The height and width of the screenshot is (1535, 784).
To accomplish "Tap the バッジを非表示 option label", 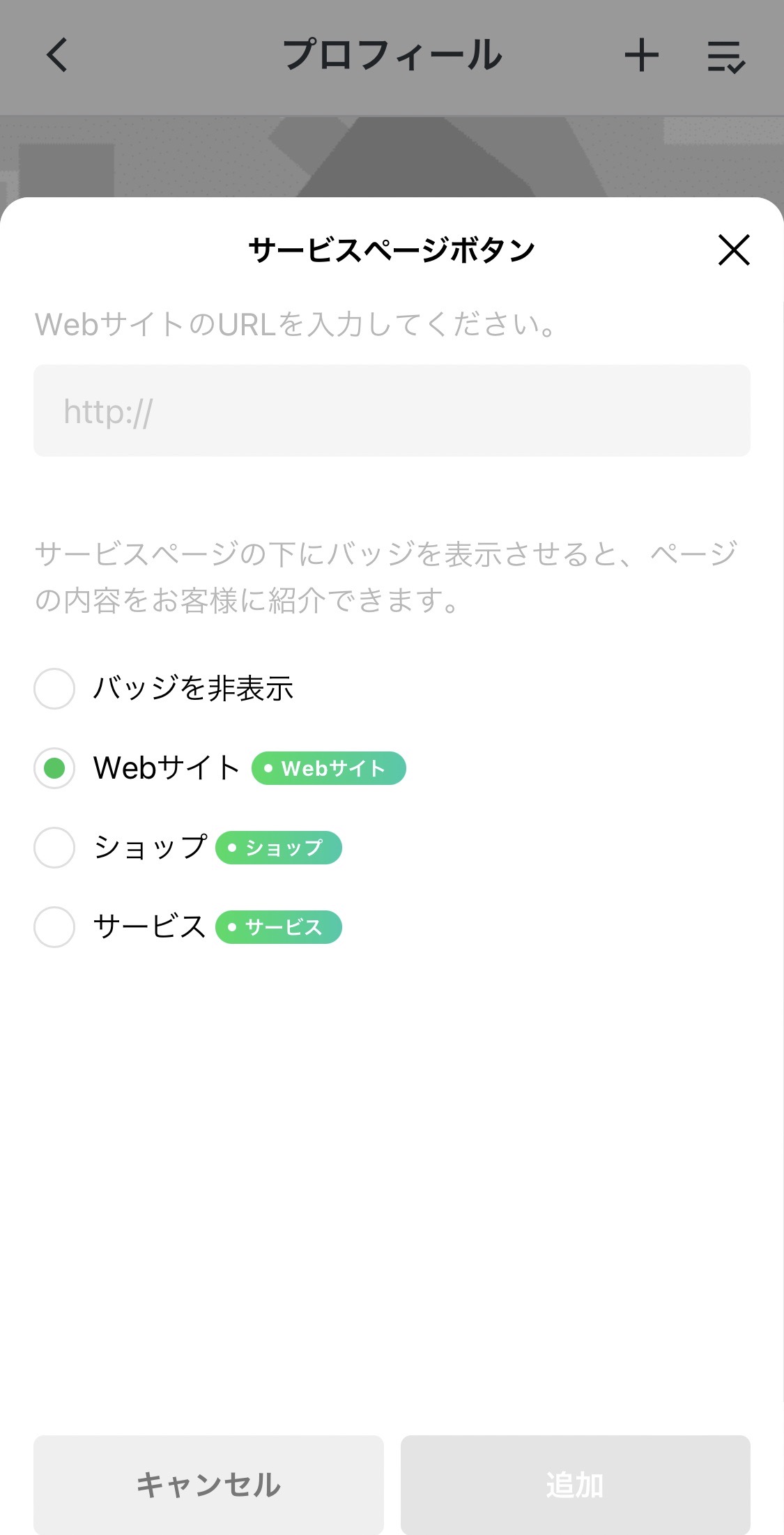I will pos(193,689).
